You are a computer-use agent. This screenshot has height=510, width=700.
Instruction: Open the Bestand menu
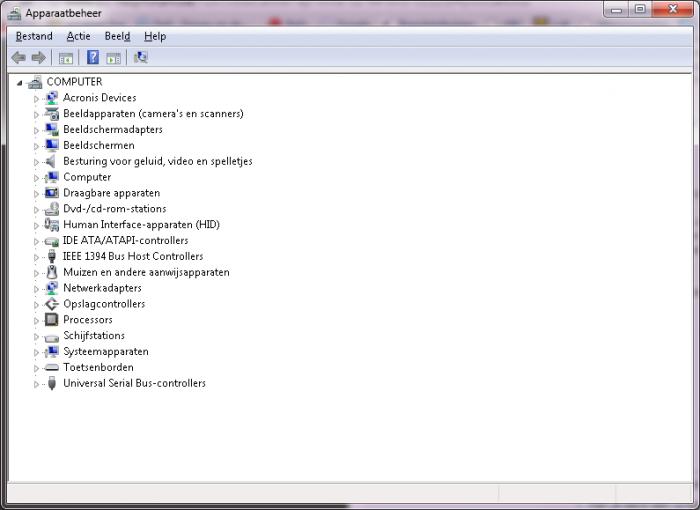[x=34, y=36]
